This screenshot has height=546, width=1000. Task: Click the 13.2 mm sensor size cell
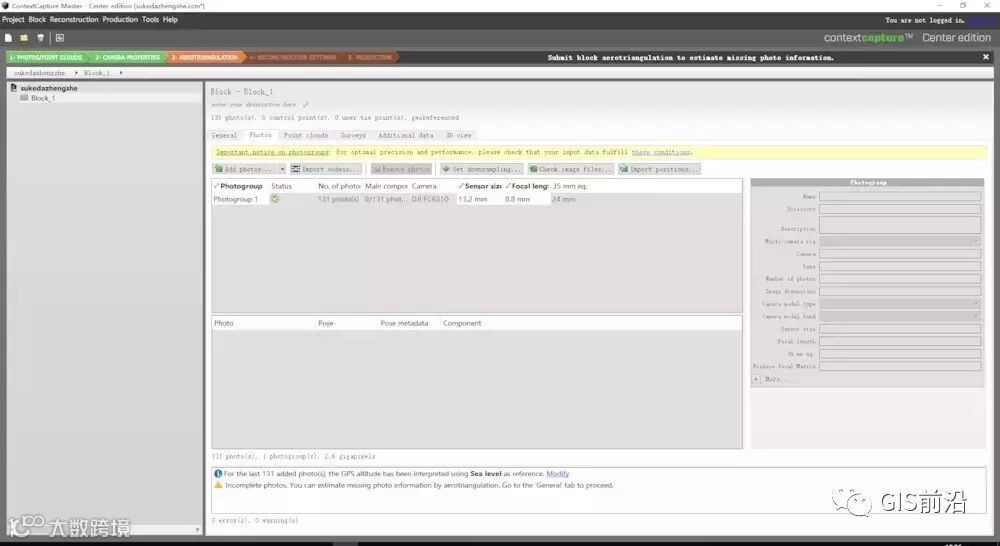point(480,199)
